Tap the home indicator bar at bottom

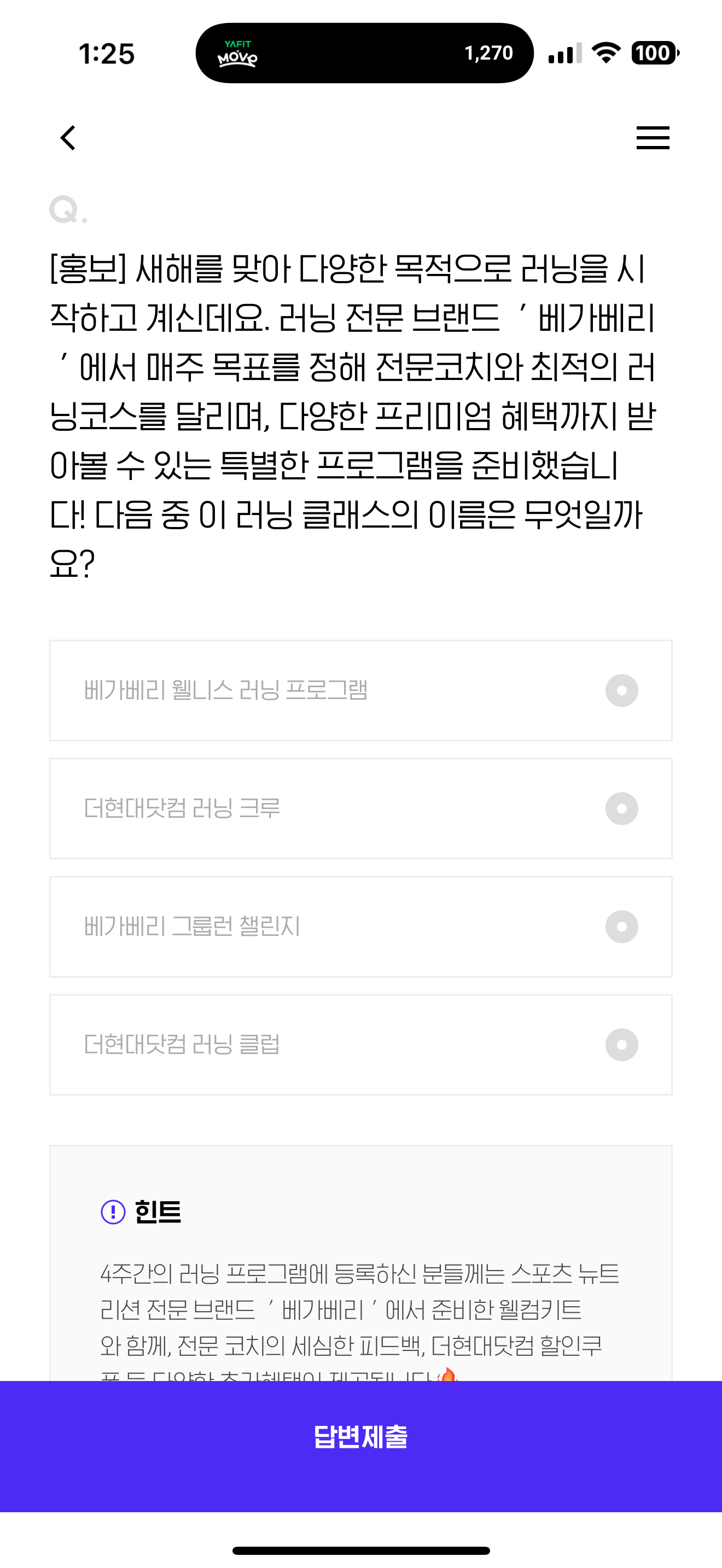point(361,1551)
